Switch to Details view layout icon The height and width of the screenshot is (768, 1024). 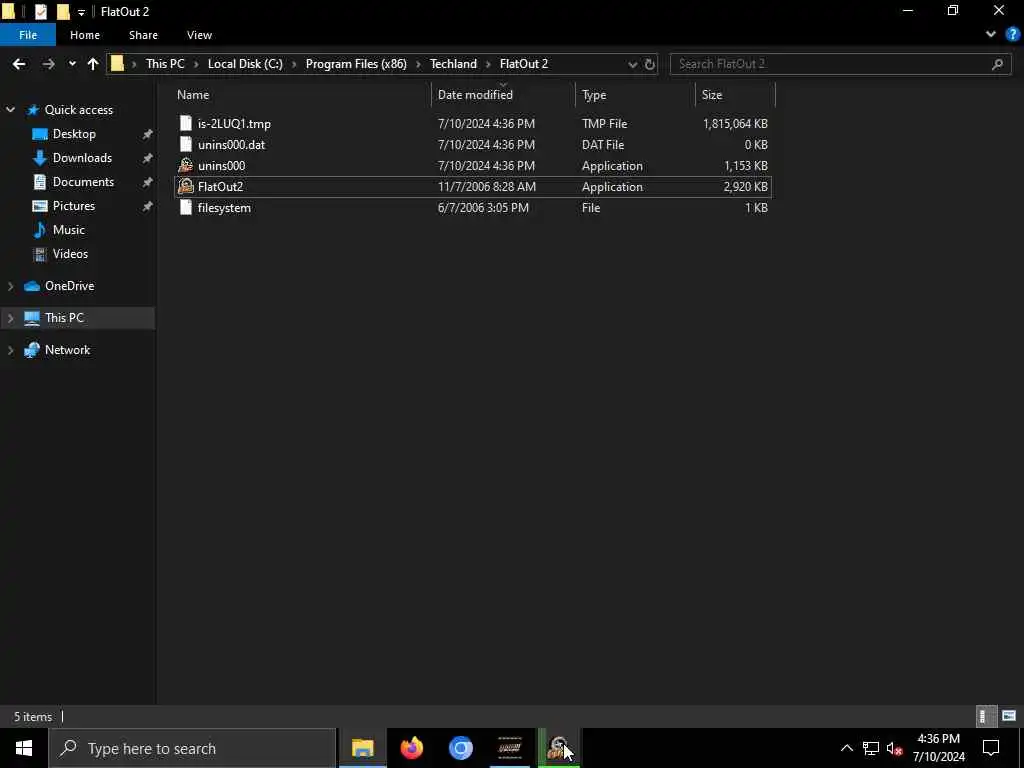pos(984,716)
